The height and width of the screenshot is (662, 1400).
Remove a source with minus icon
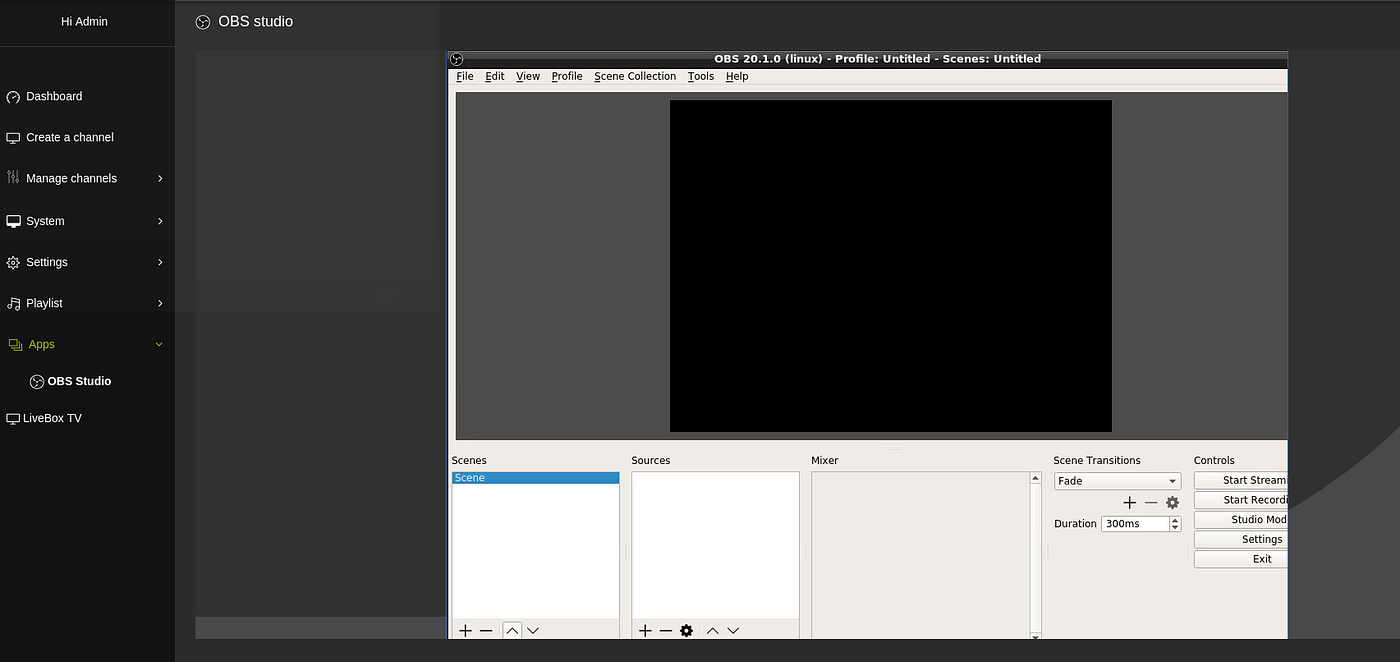tap(666, 631)
